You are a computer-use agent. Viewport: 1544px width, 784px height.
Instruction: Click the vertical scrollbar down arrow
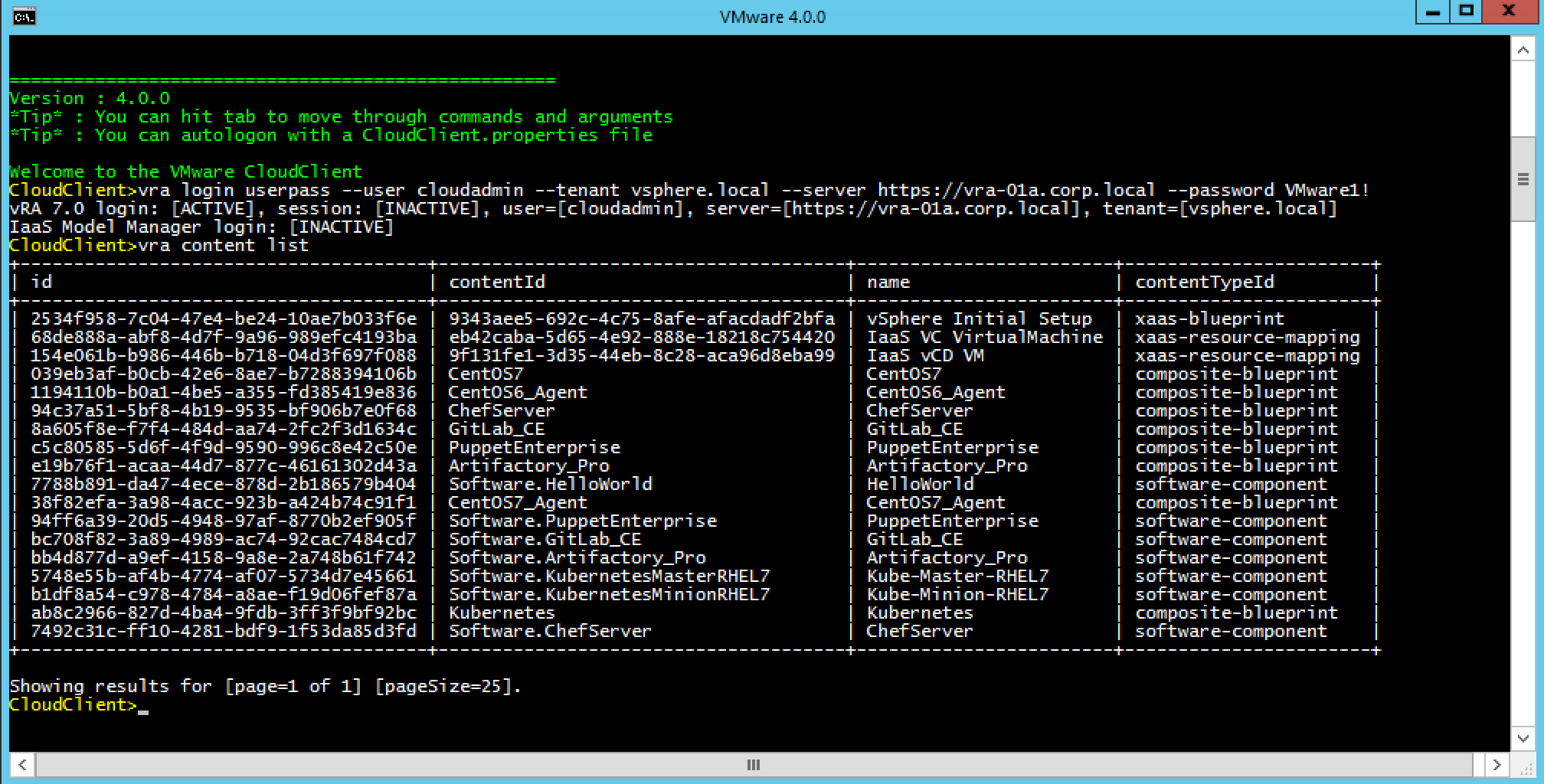pos(1523,739)
